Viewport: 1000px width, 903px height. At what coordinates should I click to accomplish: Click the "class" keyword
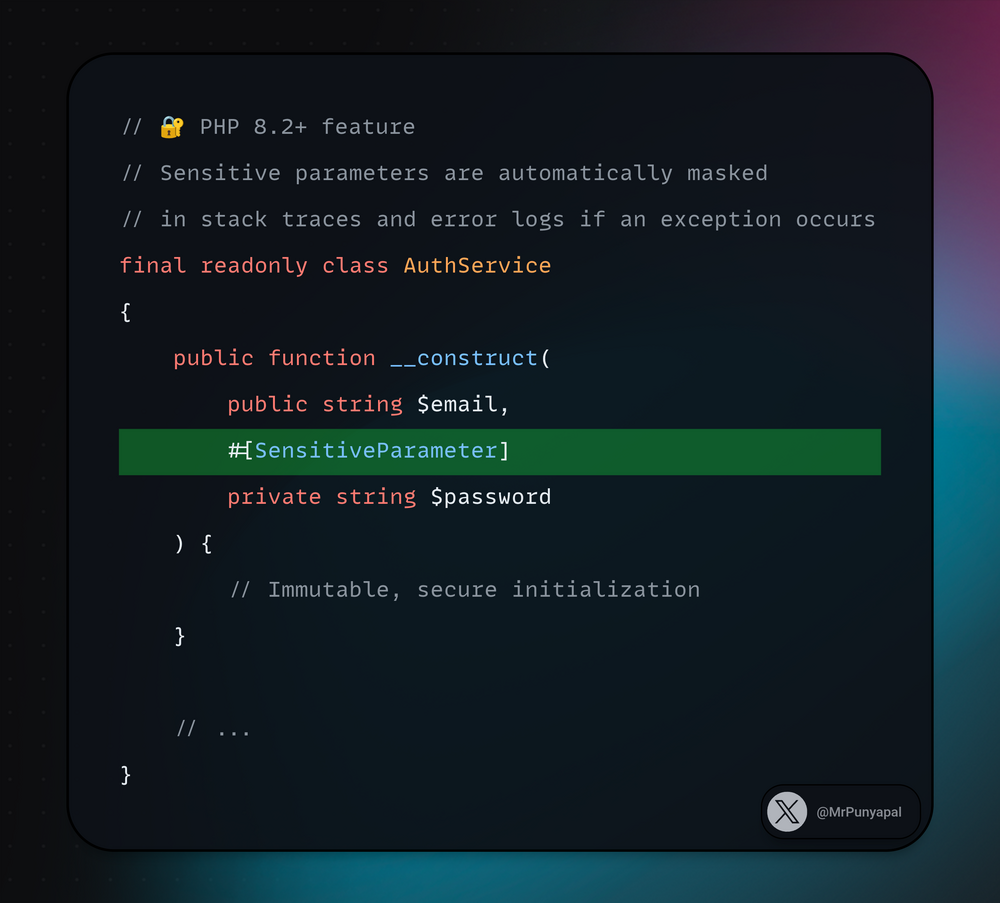(x=355, y=266)
